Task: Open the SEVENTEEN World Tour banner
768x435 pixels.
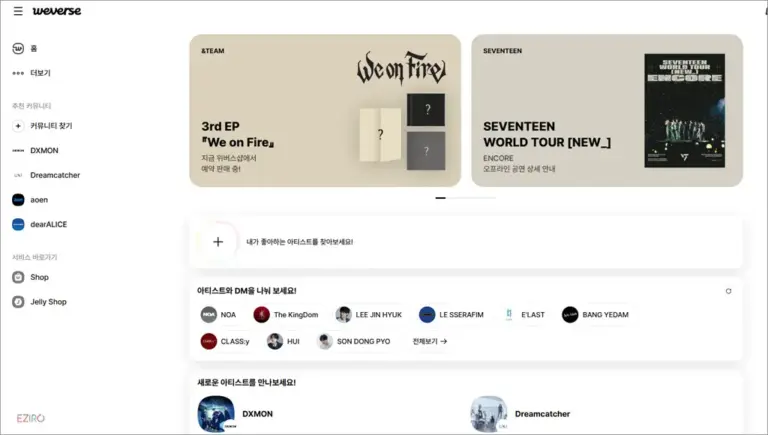Action: (x=607, y=111)
